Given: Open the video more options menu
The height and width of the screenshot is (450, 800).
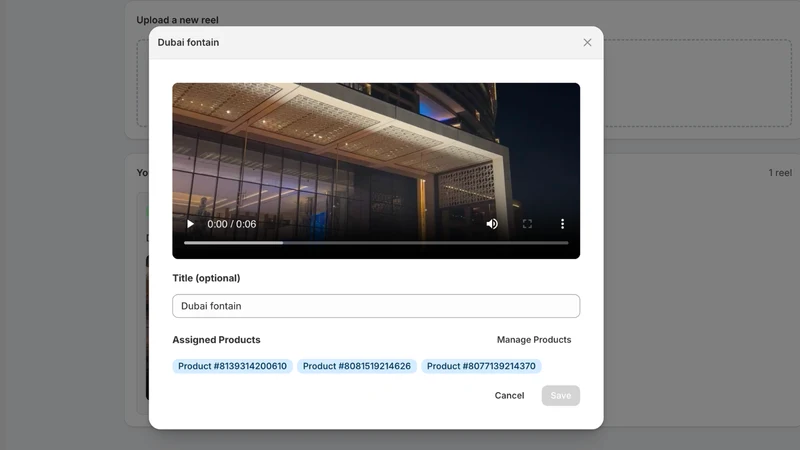Looking at the screenshot, I should click(x=562, y=224).
